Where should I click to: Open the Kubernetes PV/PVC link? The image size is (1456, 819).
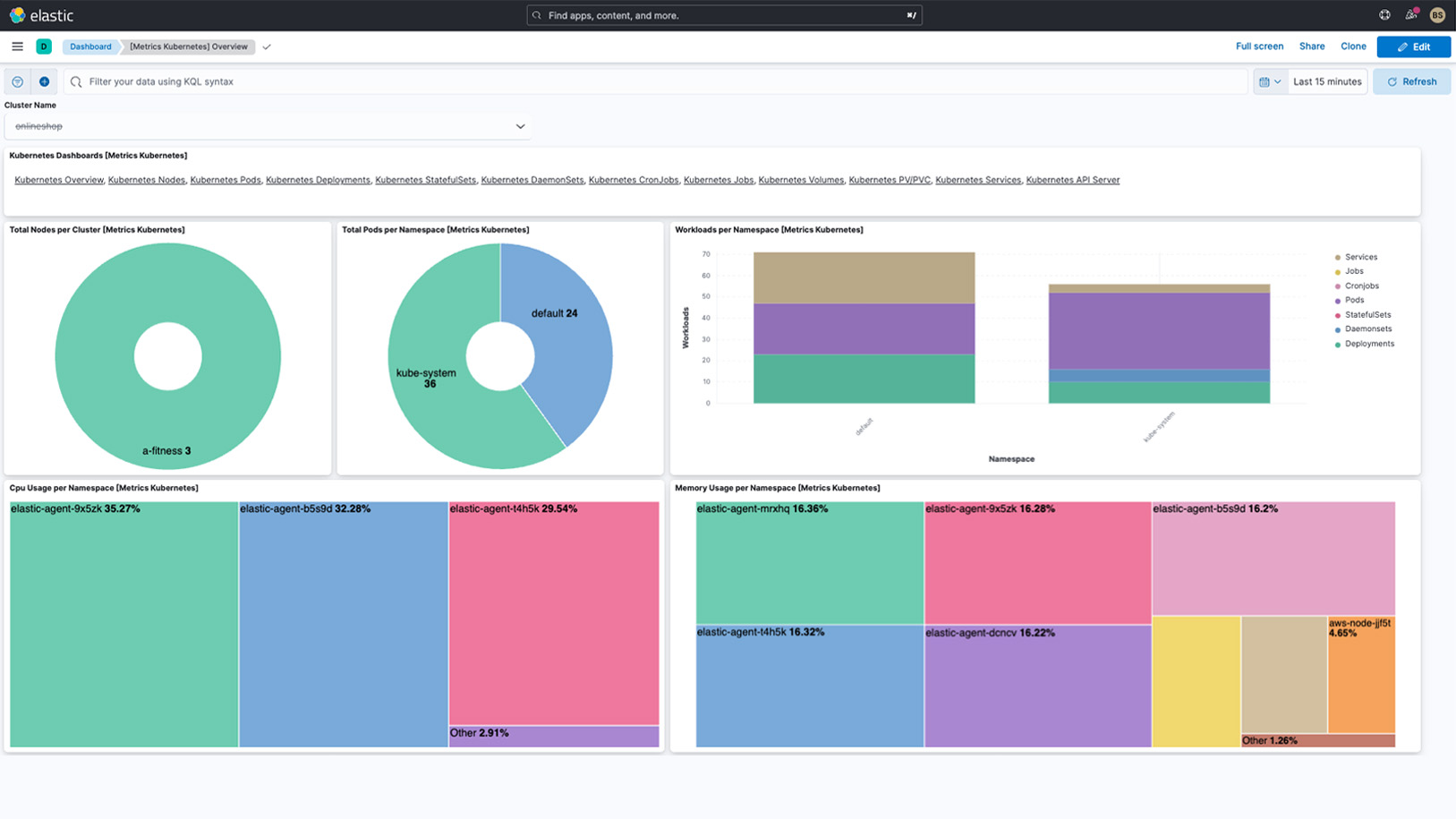[889, 180]
